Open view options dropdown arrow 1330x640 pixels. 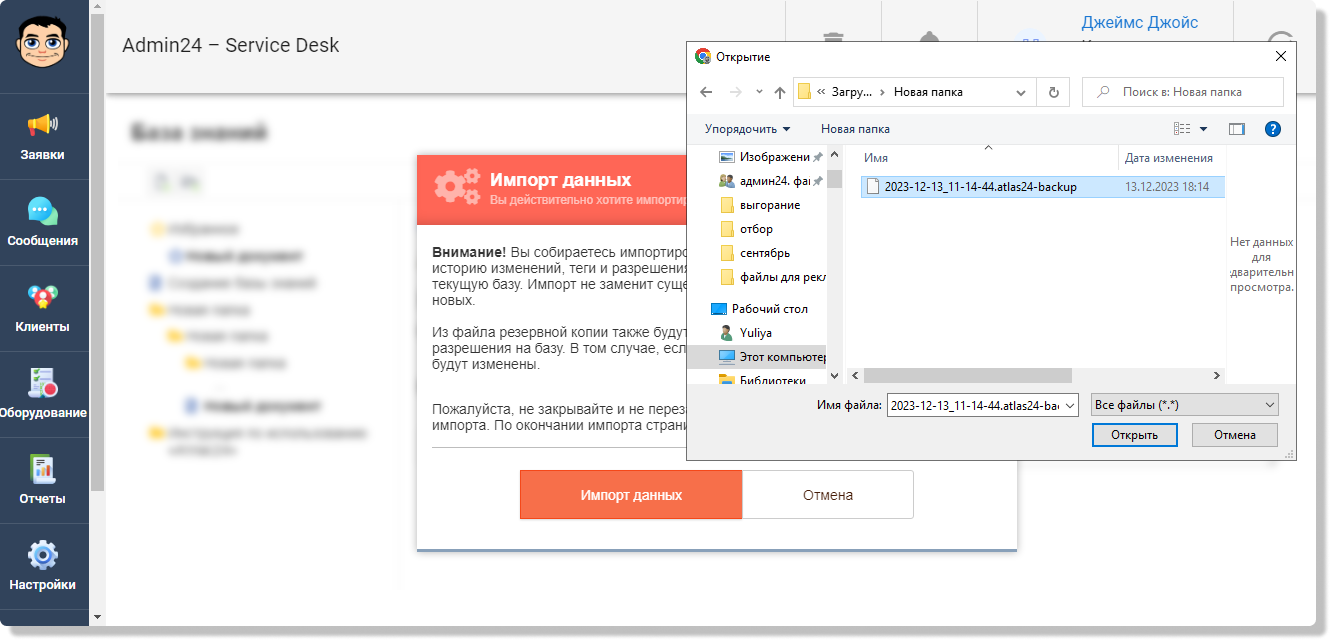[x=1203, y=129]
